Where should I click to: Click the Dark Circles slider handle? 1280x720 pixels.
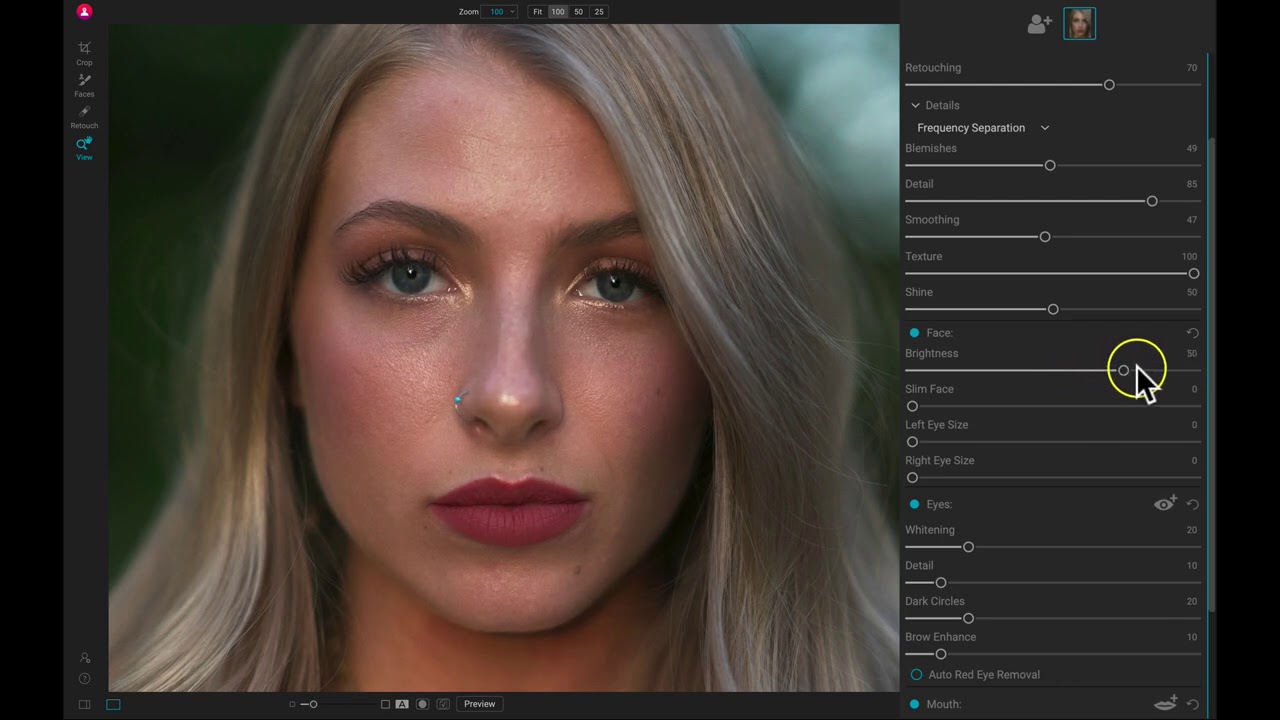tap(968, 619)
